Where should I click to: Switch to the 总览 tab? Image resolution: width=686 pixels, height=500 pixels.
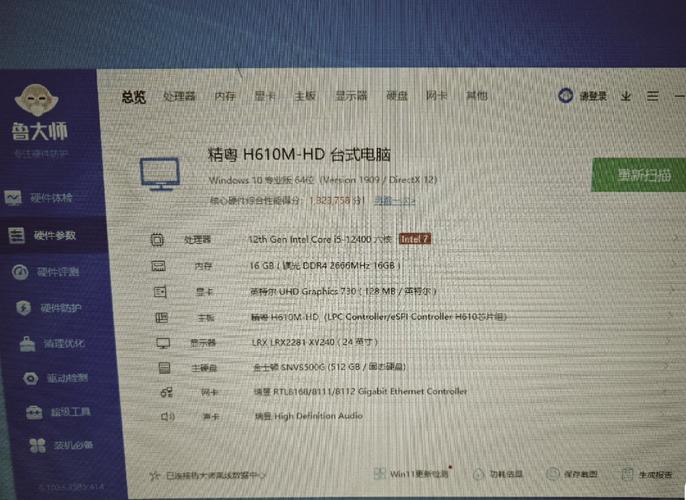coord(133,97)
